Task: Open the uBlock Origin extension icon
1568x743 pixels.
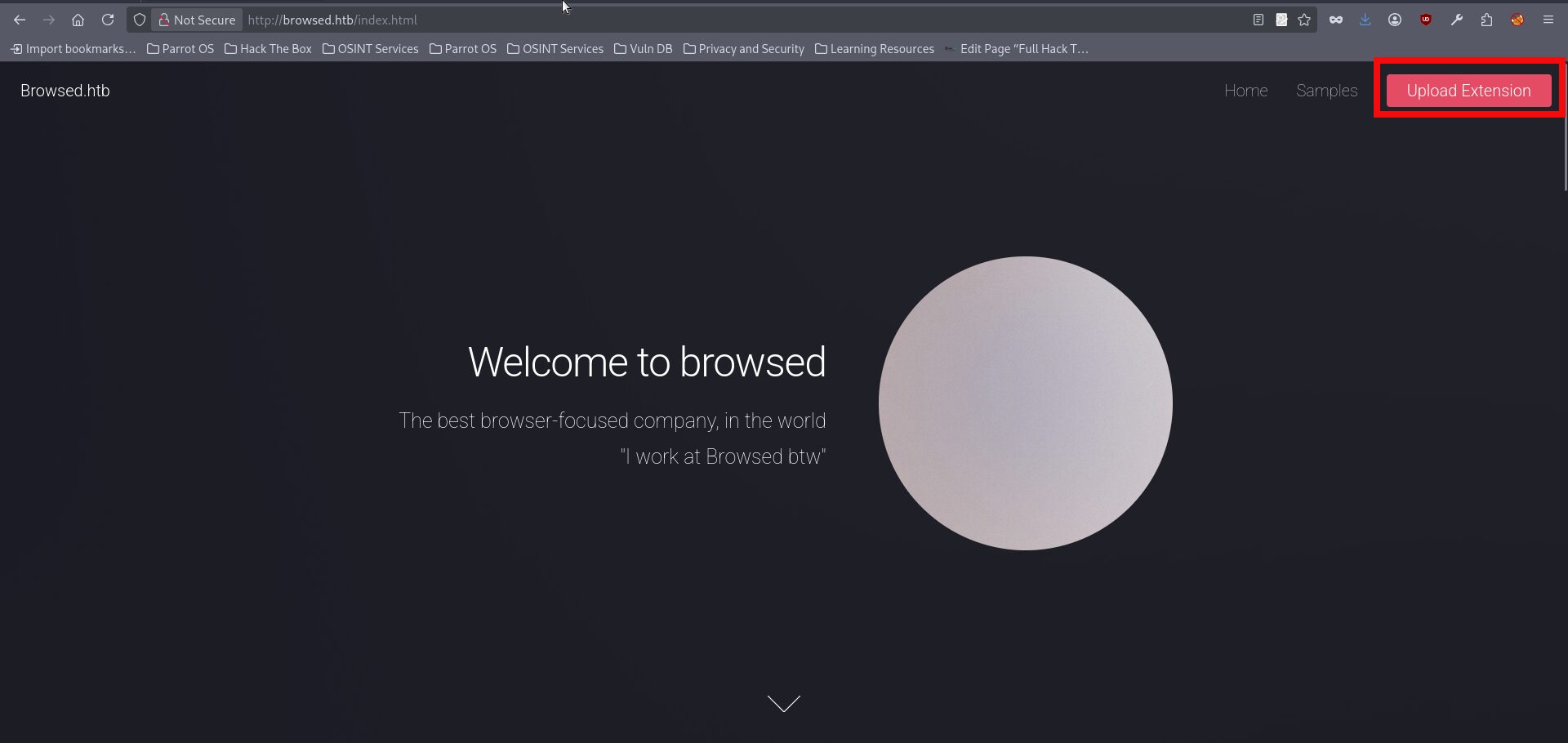Action: pyautogui.click(x=1426, y=20)
